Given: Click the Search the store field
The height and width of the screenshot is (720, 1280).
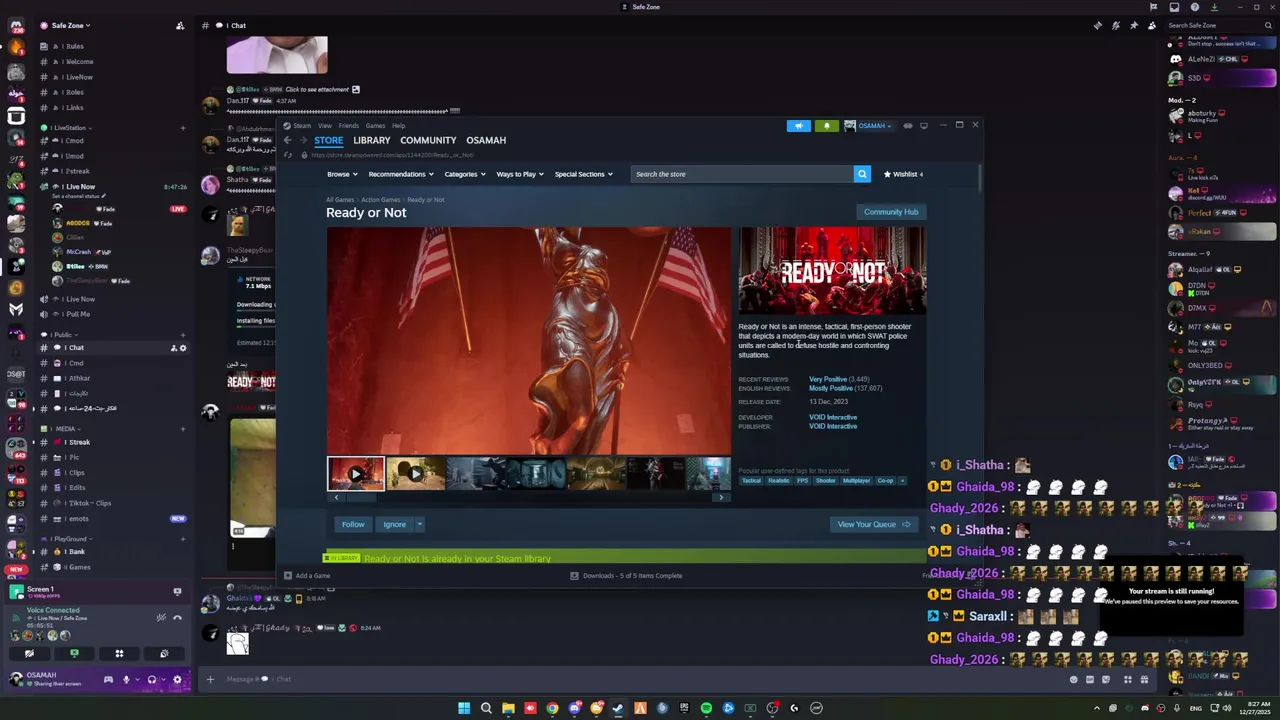Looking at the screenshot, I should pos(743,174).
